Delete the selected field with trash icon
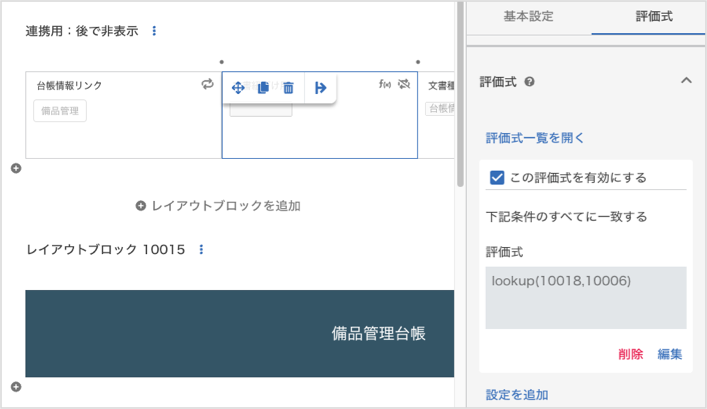 tap(289, 87)
